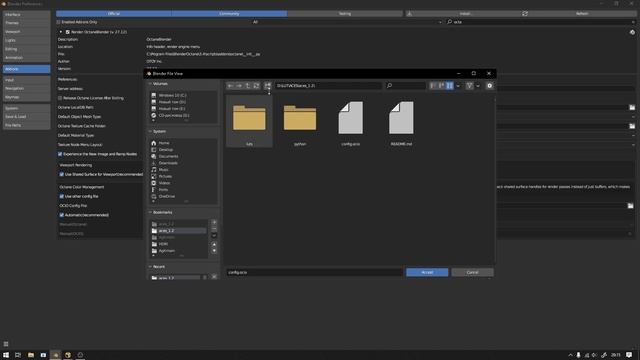Enable the Enabled Add-ons Only checkbox
Viewport: 640px width, 360px height.
click(x=58, y=22)
